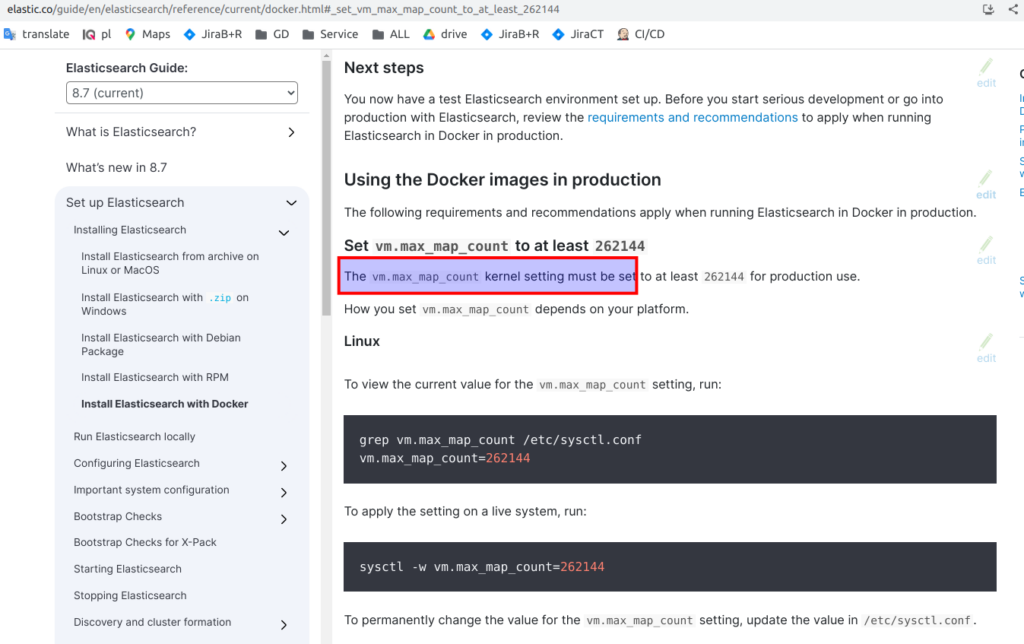Open Install Elasticsearch with Debian Package
Viewport: 1024px width, 644px height.
pos(161,344)
